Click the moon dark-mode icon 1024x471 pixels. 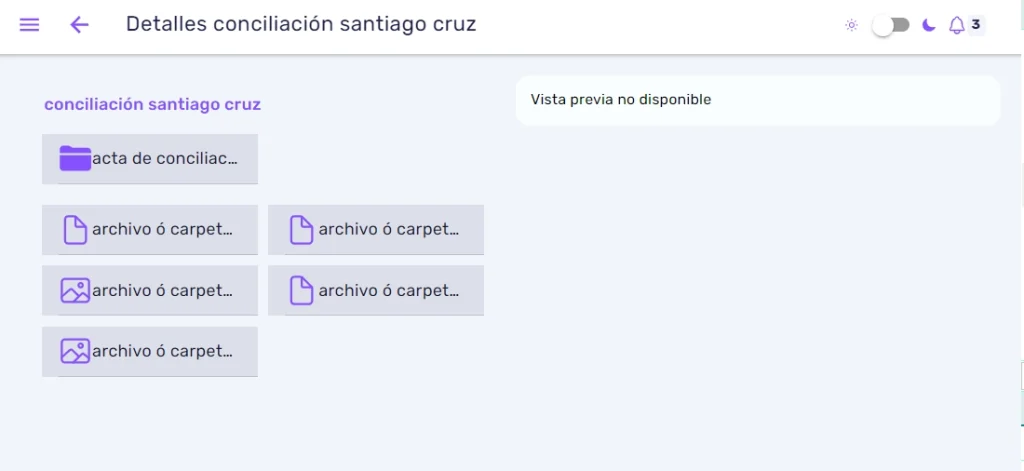(928, 25)
